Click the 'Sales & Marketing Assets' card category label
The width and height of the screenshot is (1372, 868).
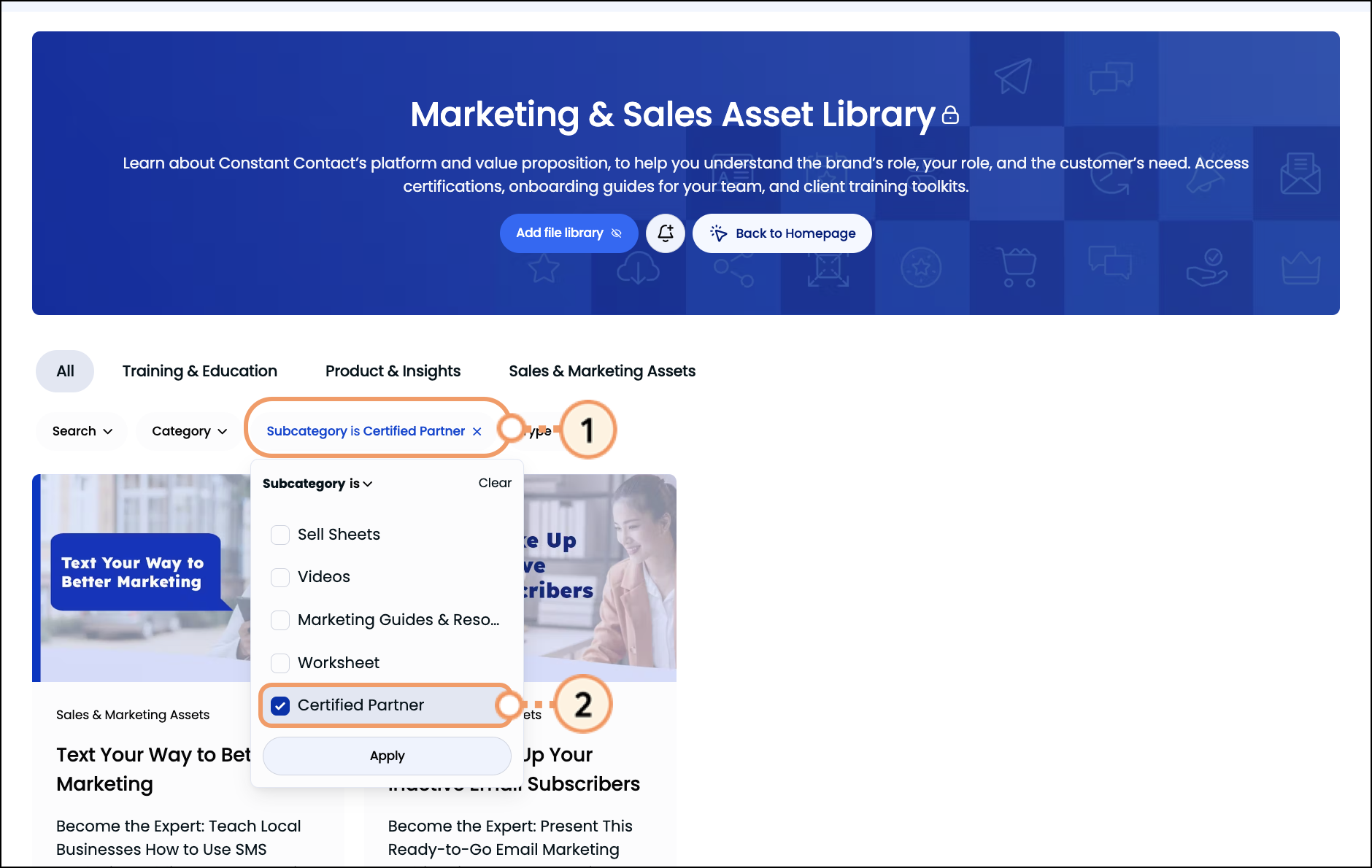coord(133,715)
